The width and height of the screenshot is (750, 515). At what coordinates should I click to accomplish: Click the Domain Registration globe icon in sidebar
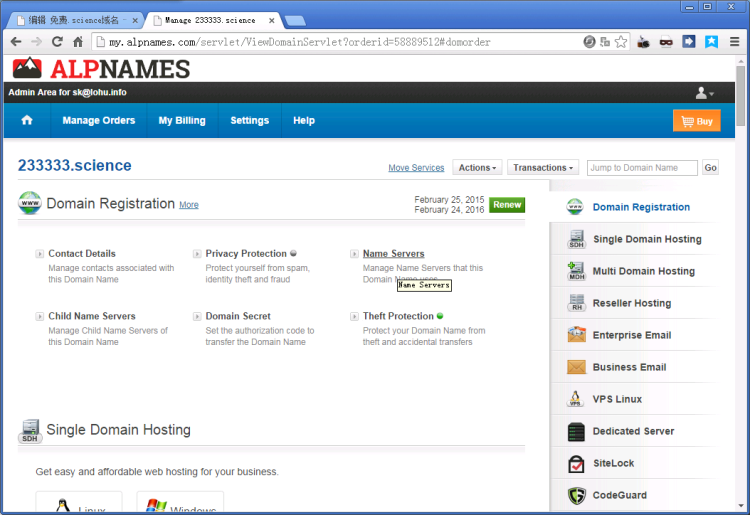575,207
